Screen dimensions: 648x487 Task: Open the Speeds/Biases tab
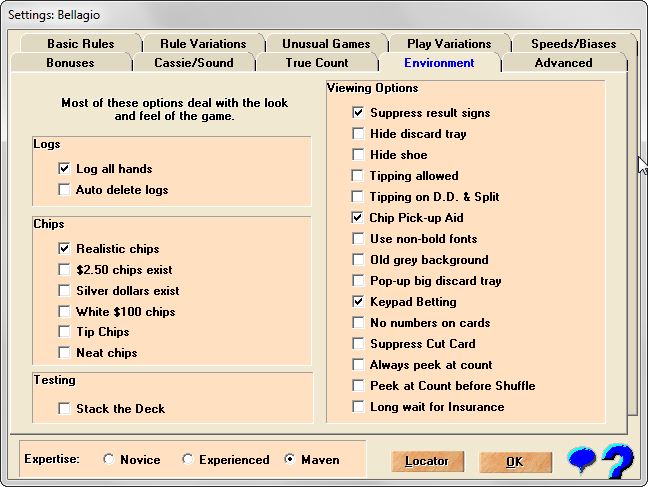point(574,43)
